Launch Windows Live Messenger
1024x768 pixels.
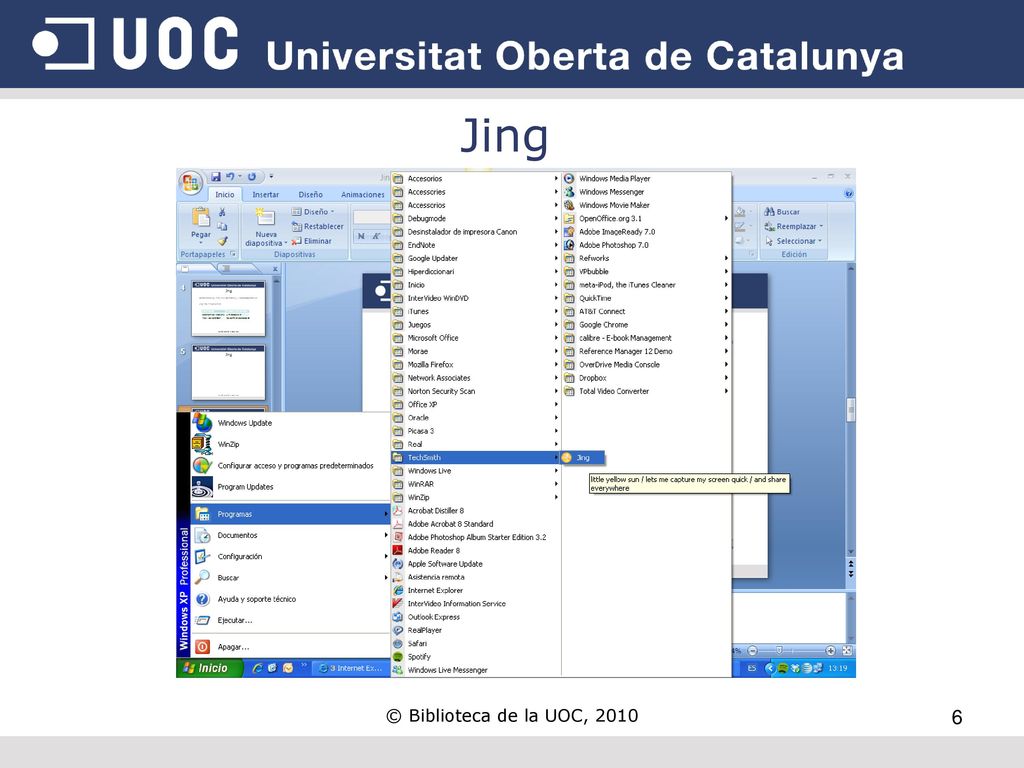coord(475,670)
